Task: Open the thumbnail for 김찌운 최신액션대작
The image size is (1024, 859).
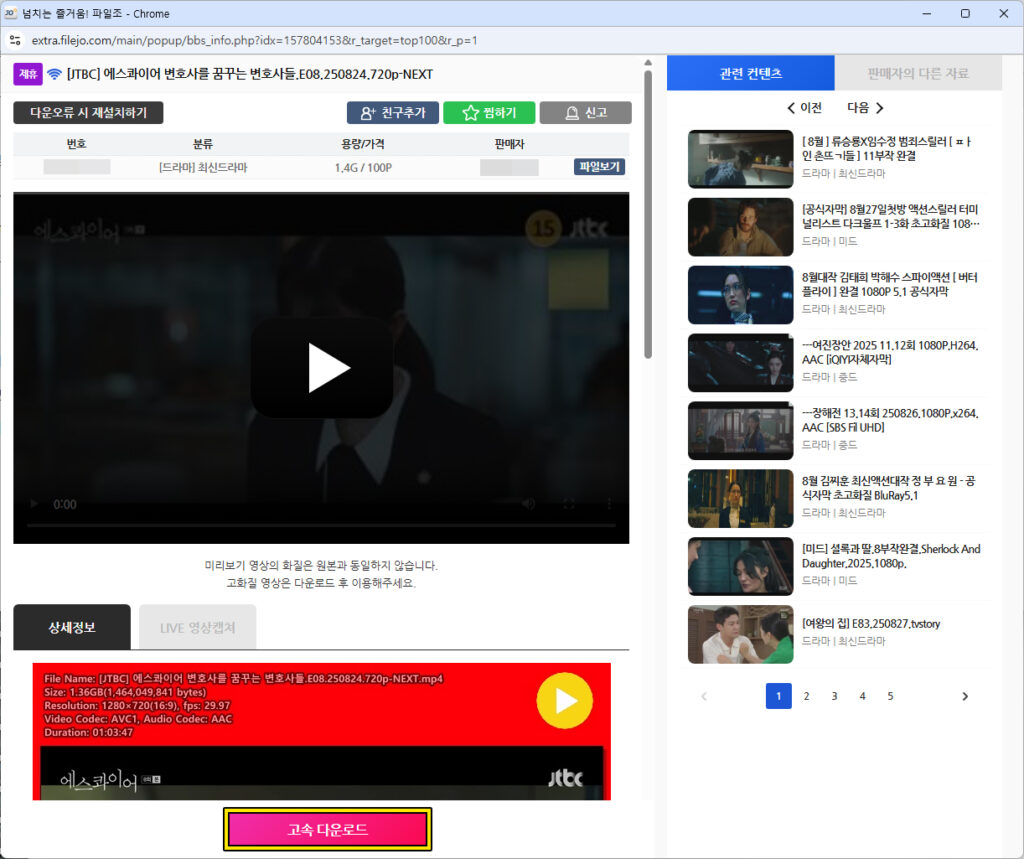Action: [x=741, y=498]
